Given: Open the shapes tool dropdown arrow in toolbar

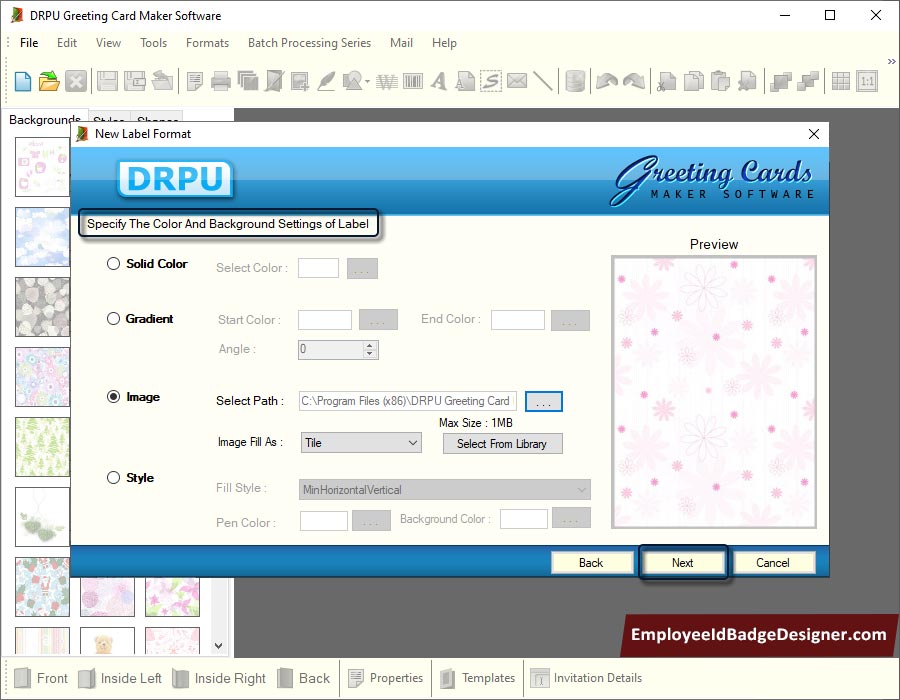Looking at the screenshot, I should (367, 81).
